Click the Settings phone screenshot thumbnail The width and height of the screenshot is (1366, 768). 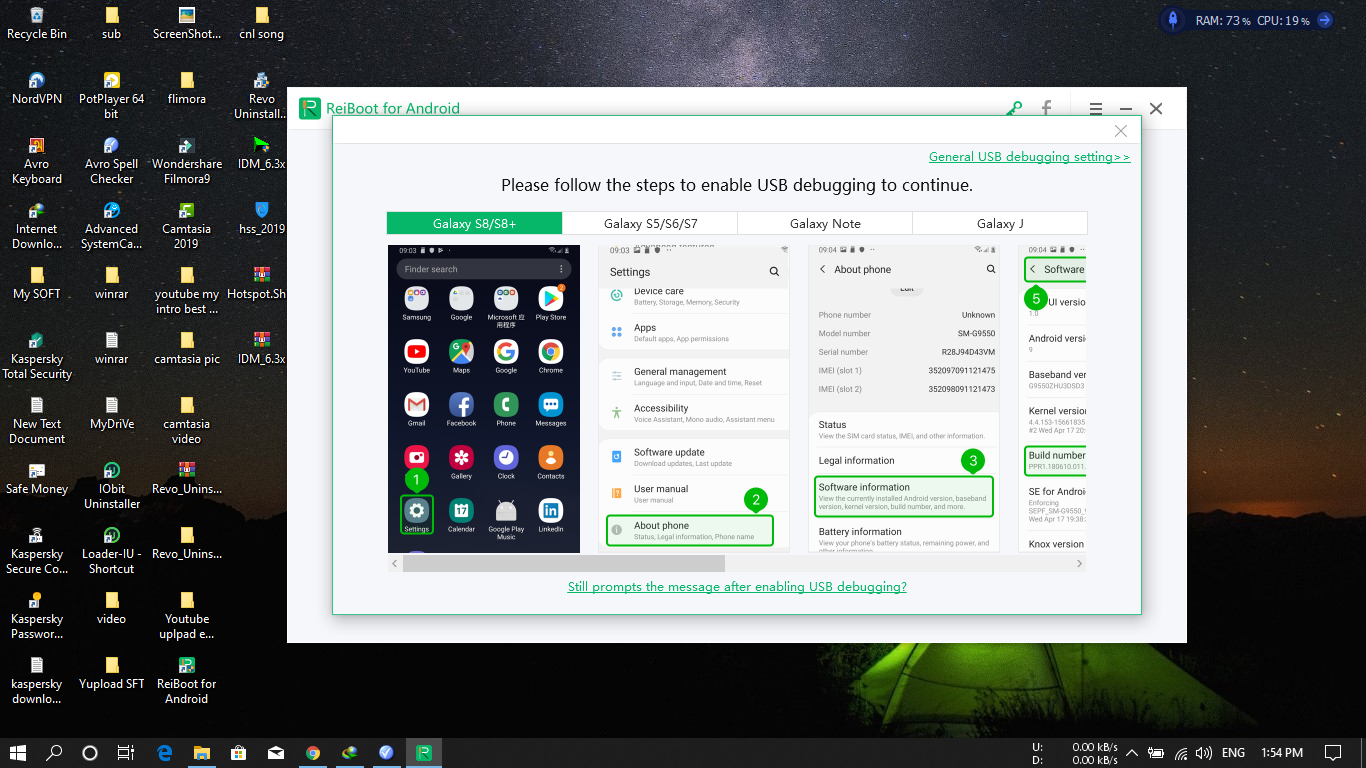tap(693, 399)
